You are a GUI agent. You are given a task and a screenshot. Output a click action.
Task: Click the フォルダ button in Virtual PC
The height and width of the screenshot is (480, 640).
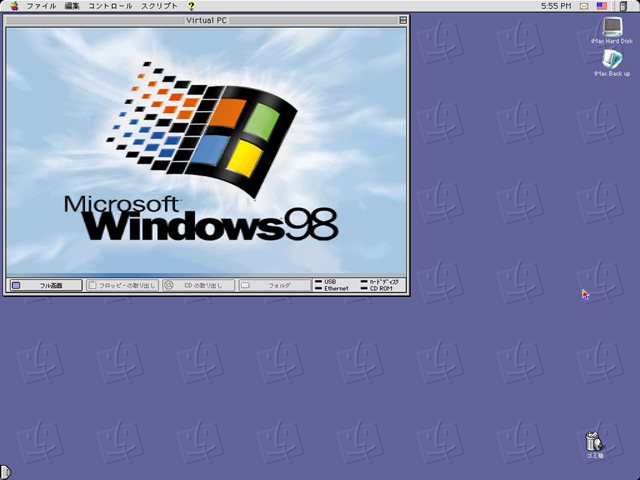point(275,285)
